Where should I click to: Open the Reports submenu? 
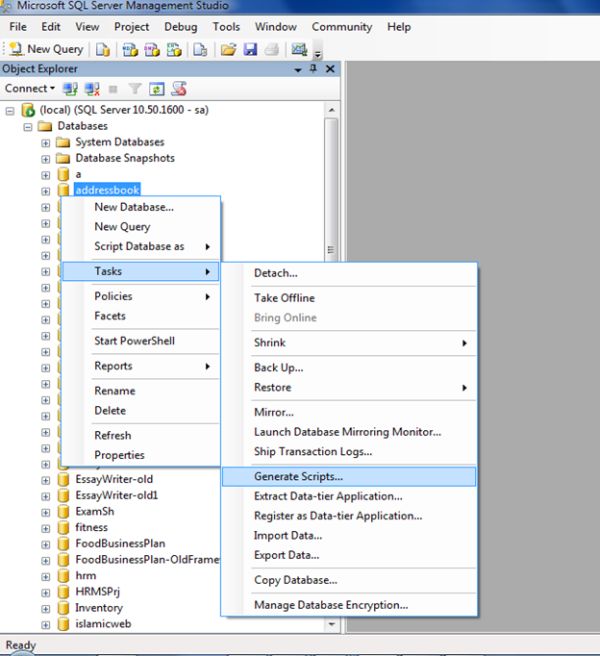pos(140,366)
